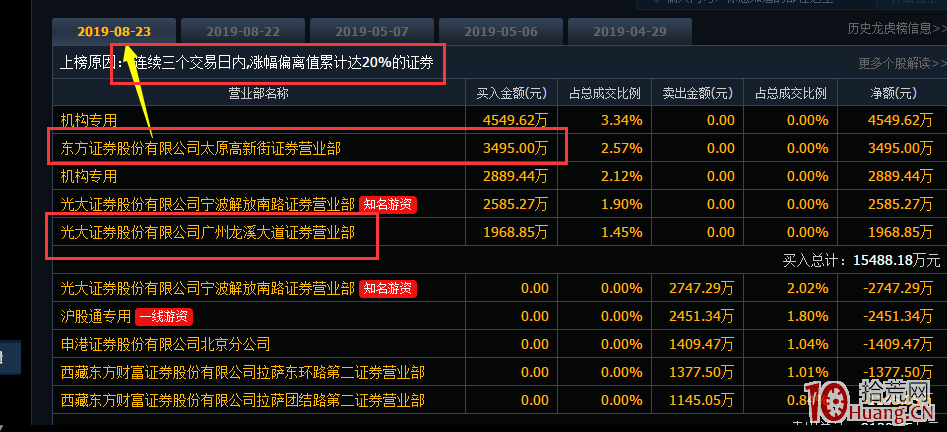Click the 买入总计 15488.18万元 summary
This screenshot has height=432, width=947.
point(861,260)
